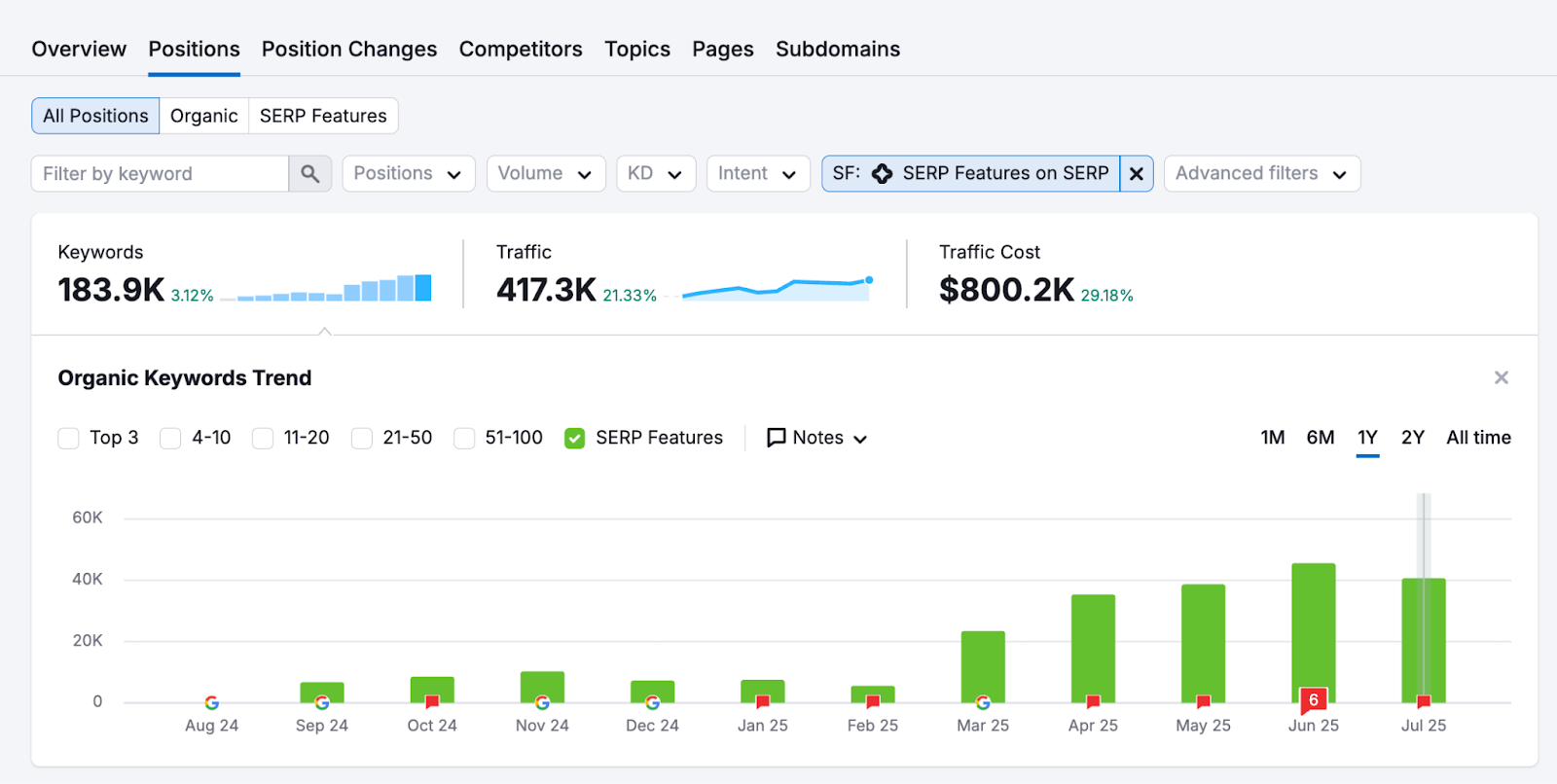
Task: Click the red note flag at Jul 25
Action: (1424, 702)
